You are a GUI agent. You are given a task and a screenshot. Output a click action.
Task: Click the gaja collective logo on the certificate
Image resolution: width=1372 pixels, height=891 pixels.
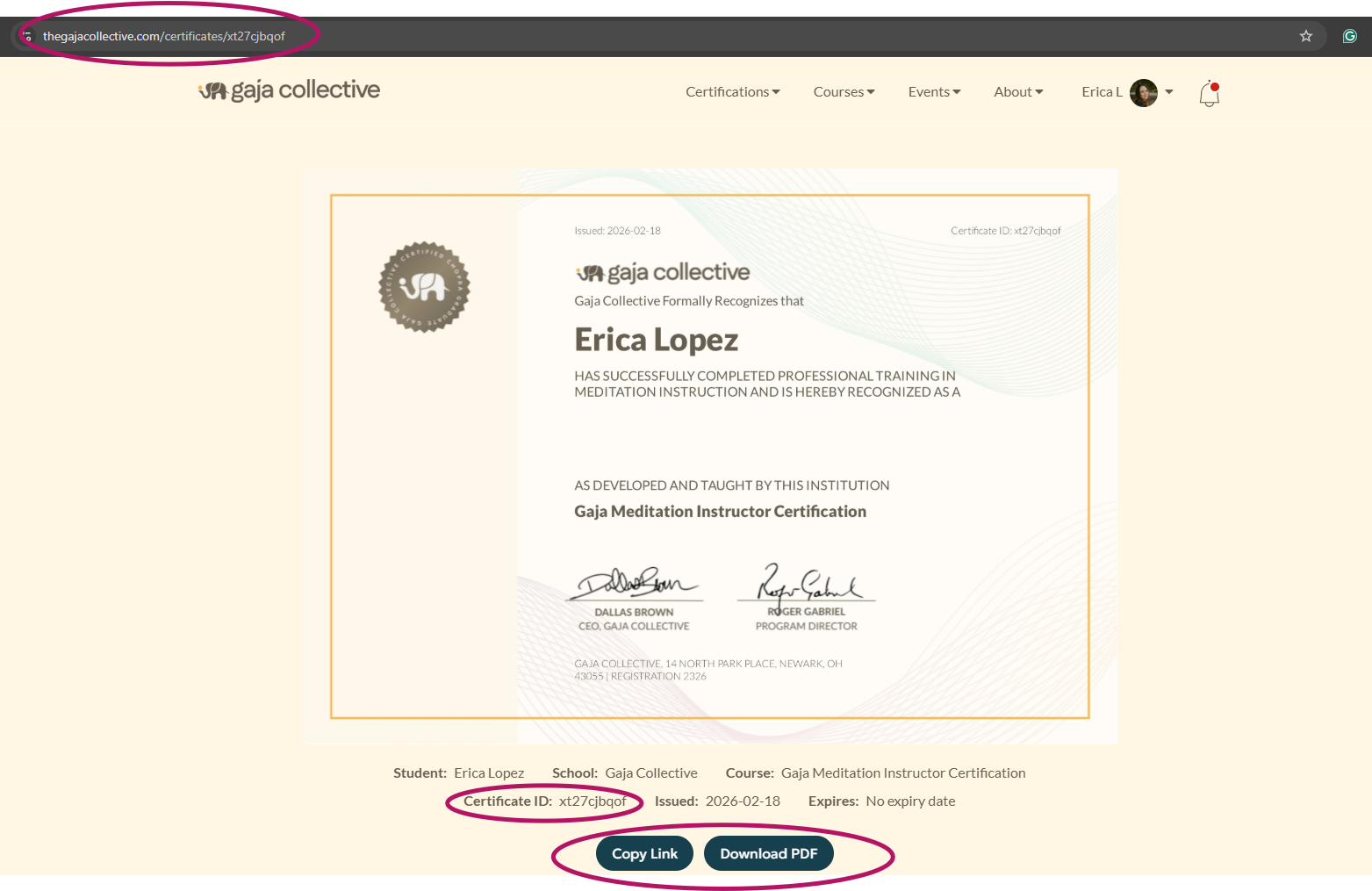pyautogui.click(x=662, y=273)
